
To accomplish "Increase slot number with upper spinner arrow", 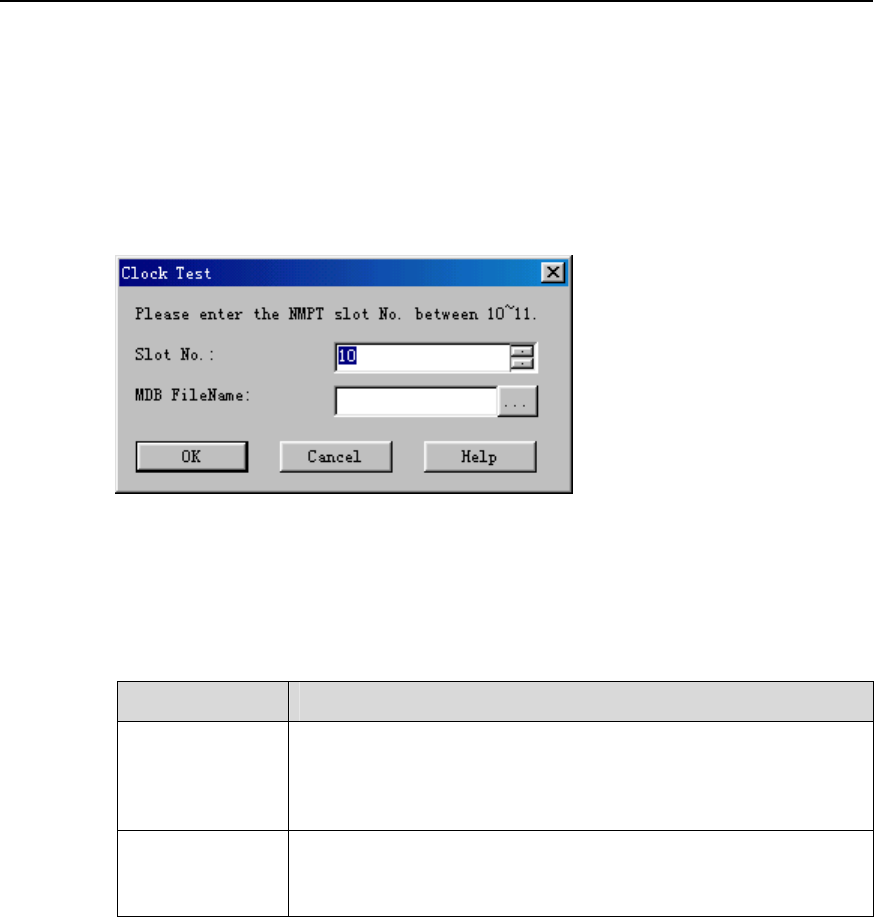I will click(x=522, y=351).
